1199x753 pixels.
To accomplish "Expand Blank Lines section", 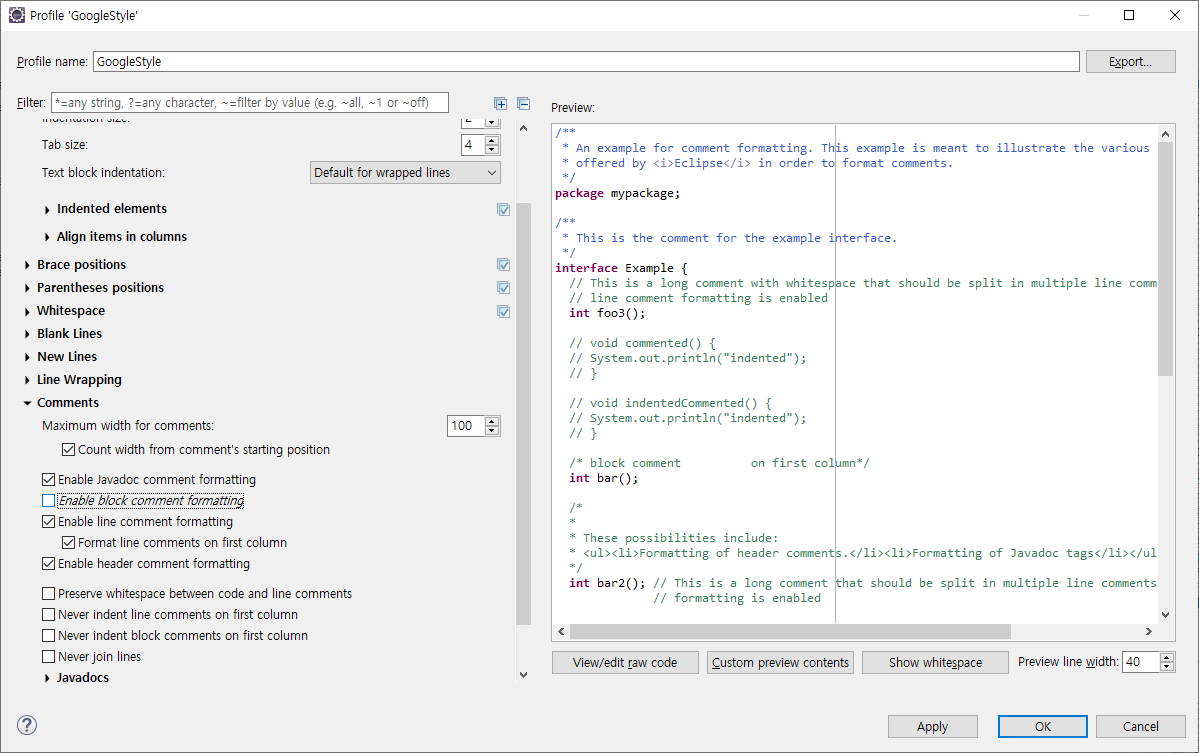I will click(28, 334).
